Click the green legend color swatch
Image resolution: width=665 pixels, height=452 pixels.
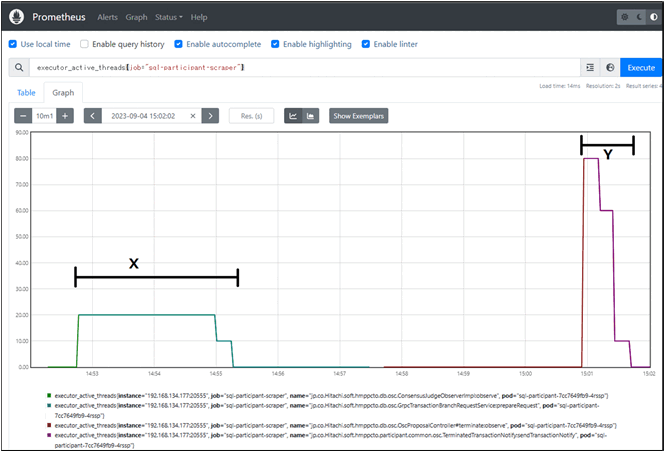[49, 396]
